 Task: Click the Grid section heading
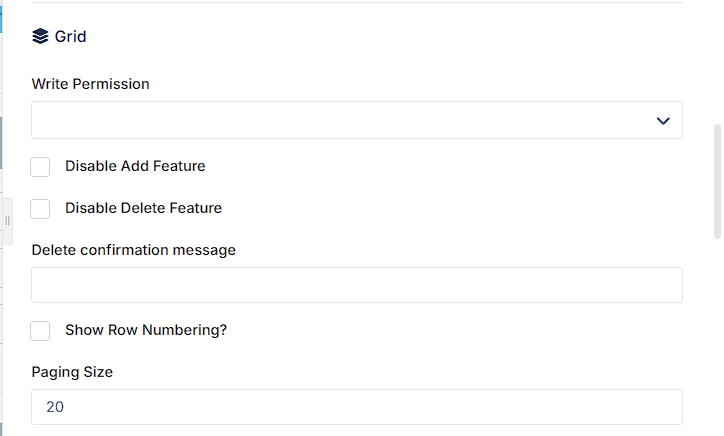tap(70, 36)
